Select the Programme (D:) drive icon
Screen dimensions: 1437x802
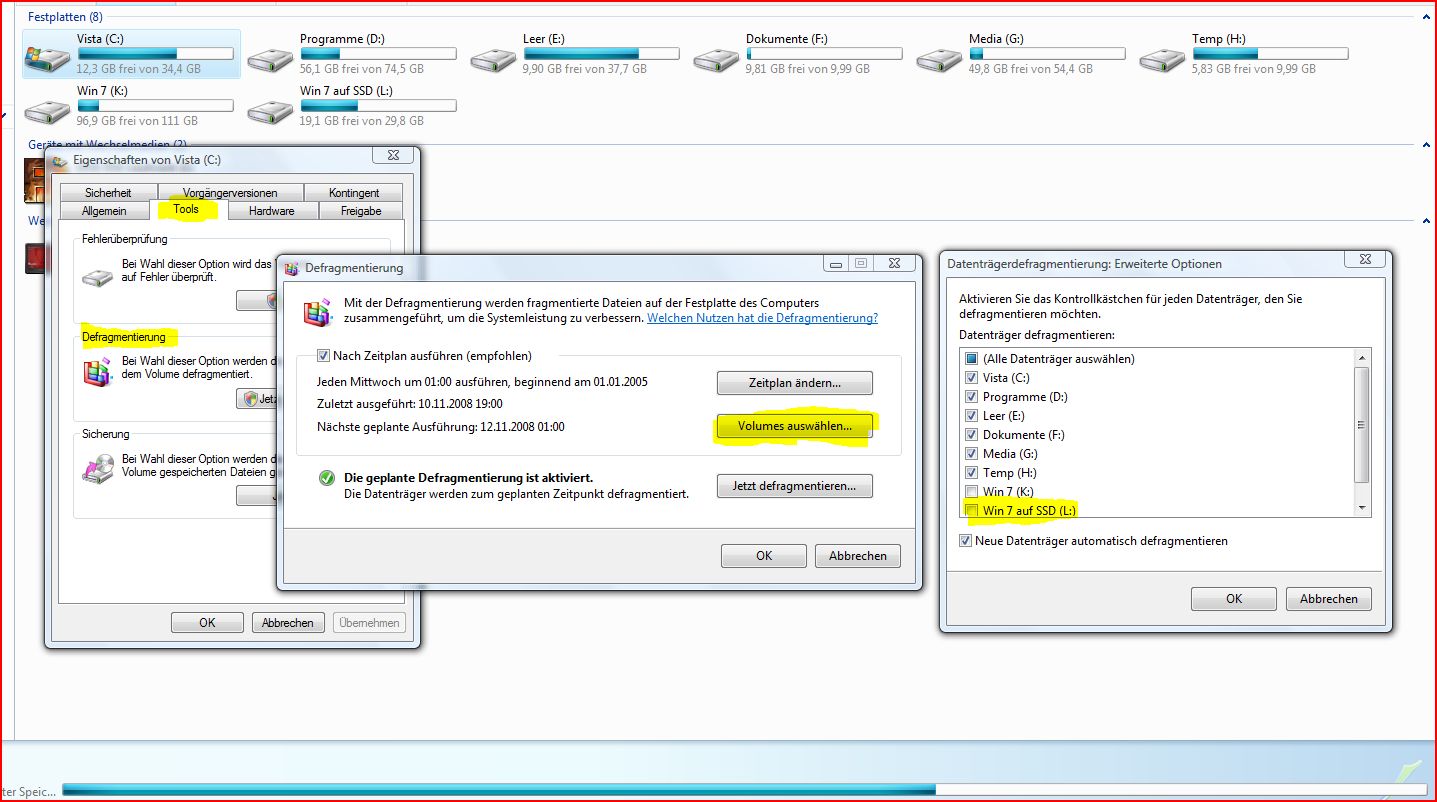[x=270, y=58]
